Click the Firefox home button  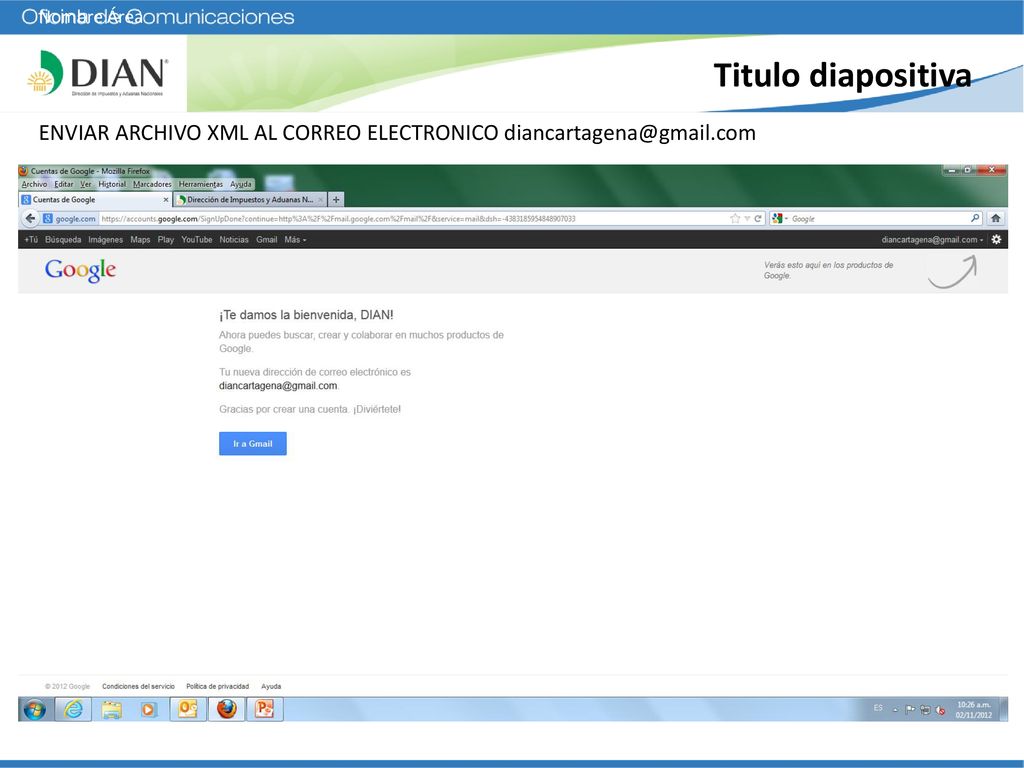pos(995,219)
